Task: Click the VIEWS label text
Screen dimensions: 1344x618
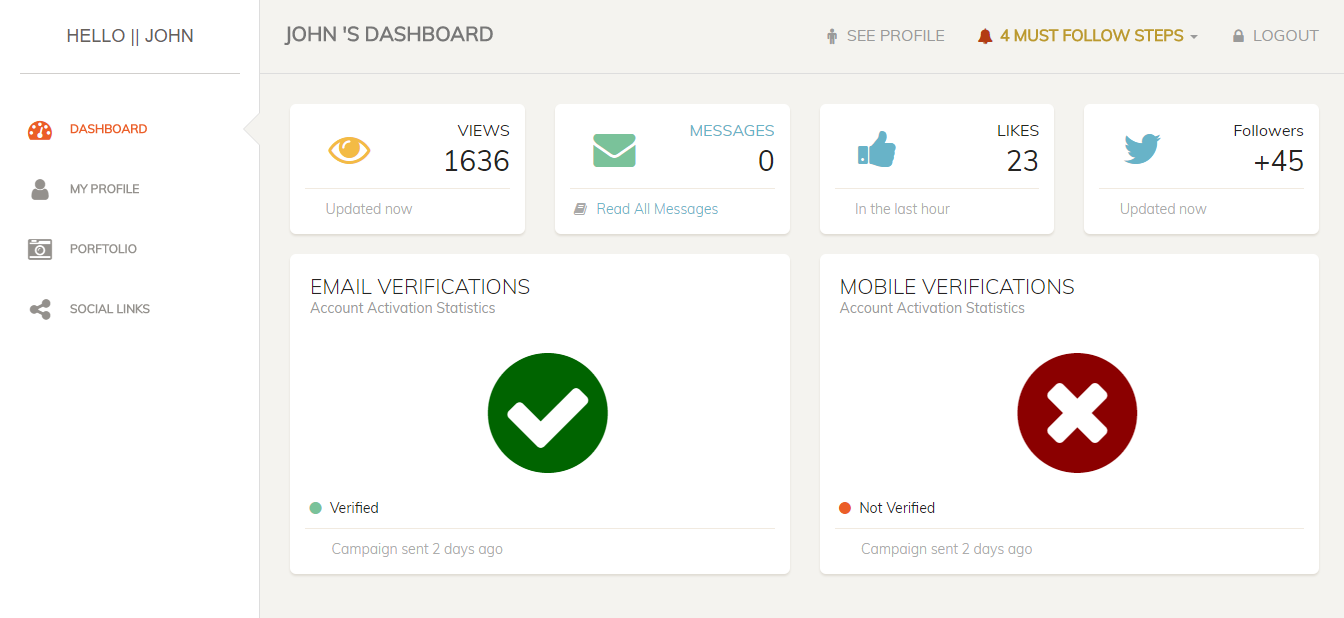Action: (484, 130)
